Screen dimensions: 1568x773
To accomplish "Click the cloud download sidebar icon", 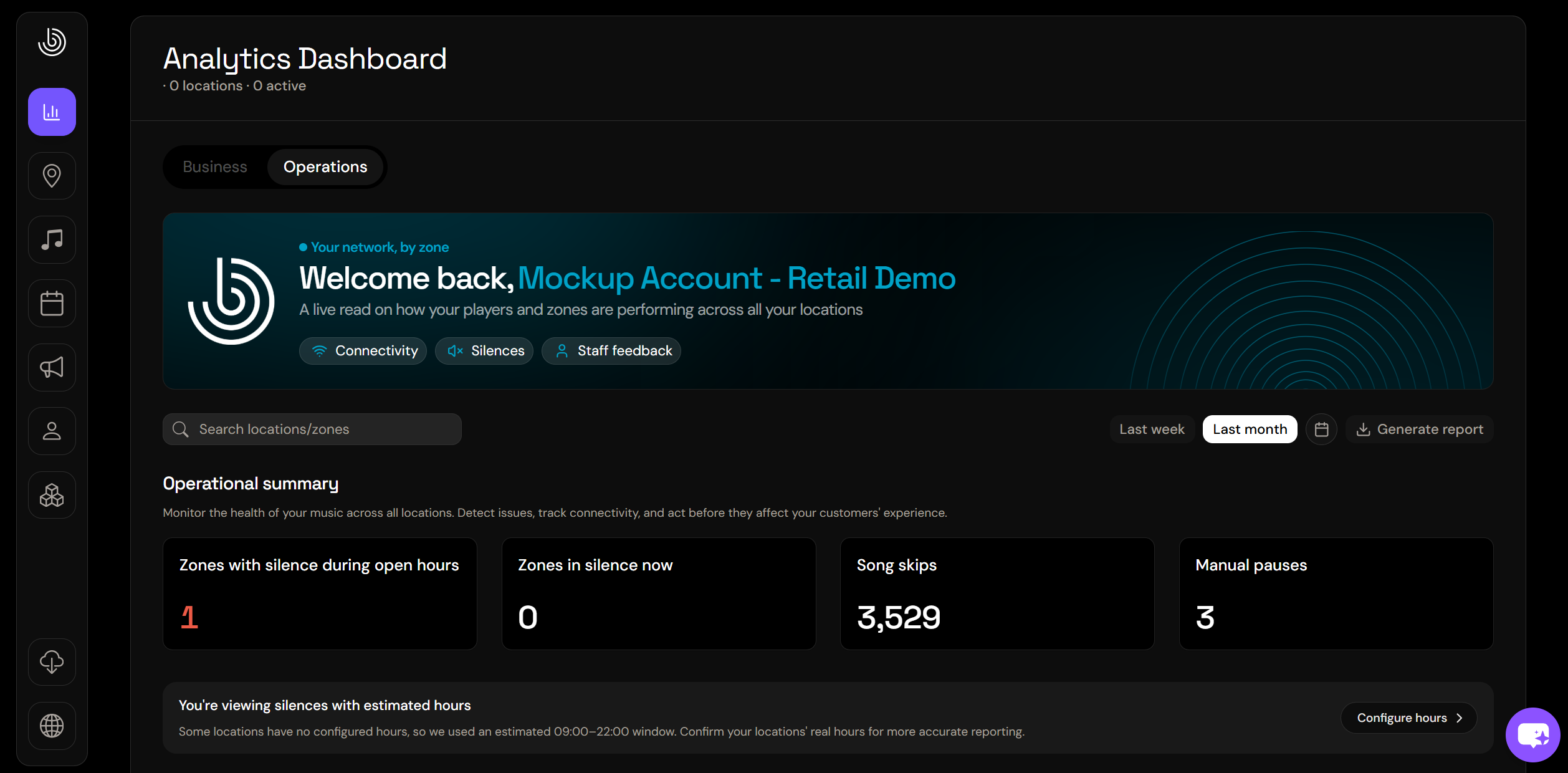I will click(52, 662).
